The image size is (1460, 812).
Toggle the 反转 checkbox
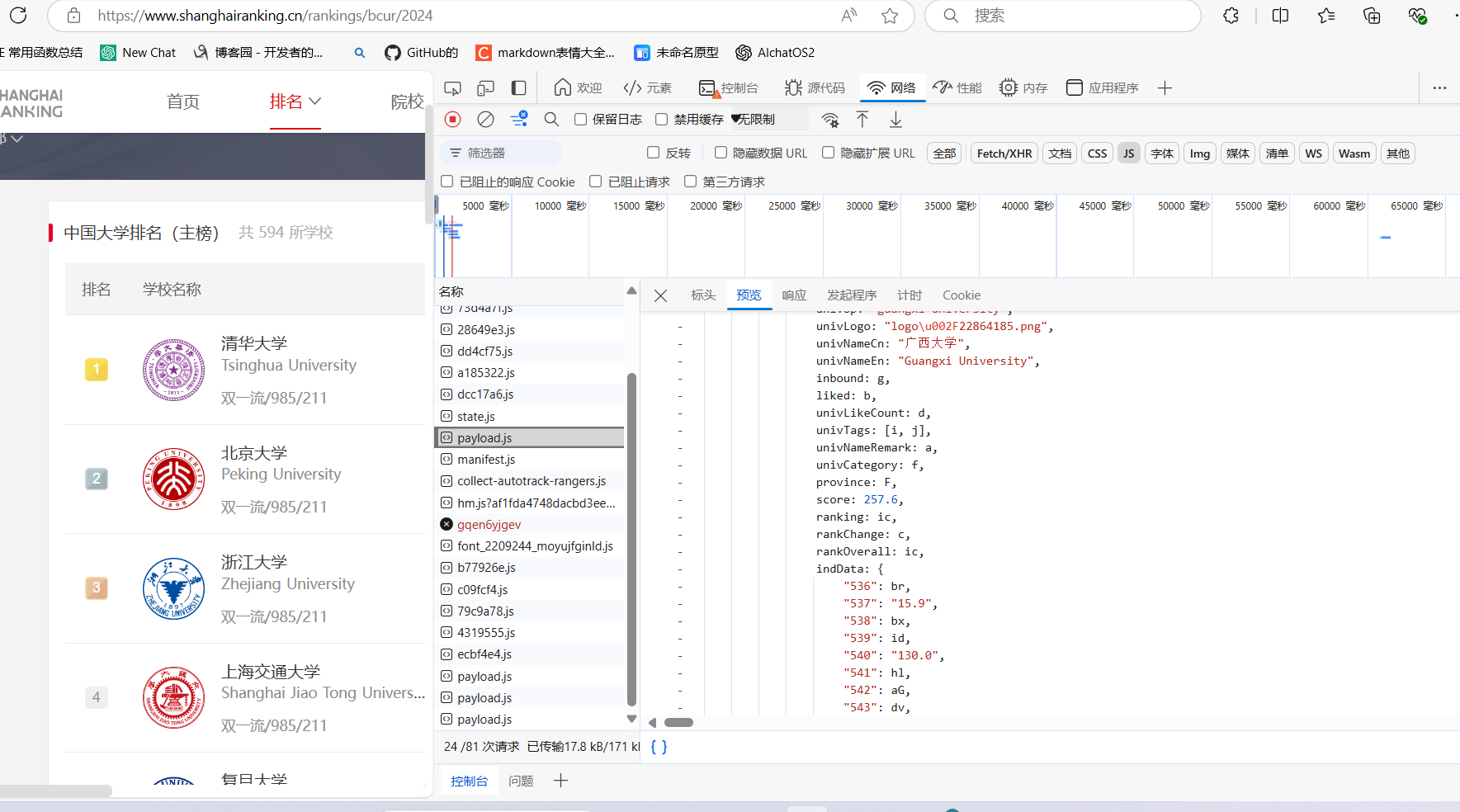654,153
